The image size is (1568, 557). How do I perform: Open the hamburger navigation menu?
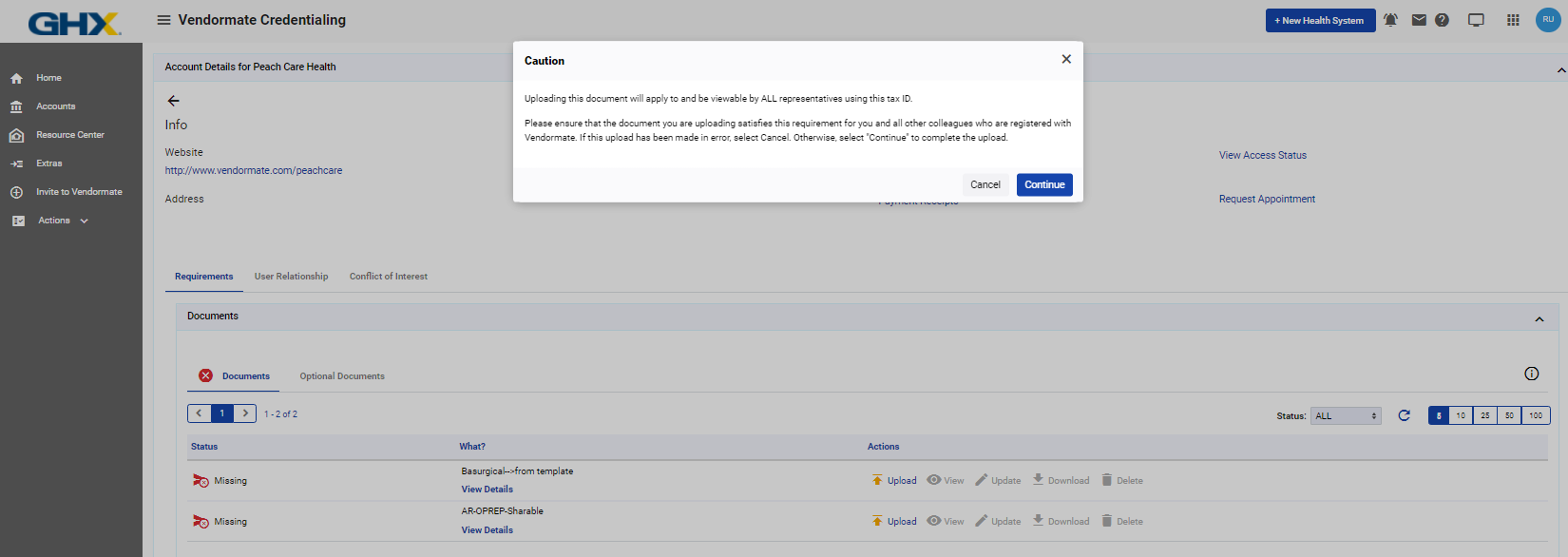(x=163, y=20)
